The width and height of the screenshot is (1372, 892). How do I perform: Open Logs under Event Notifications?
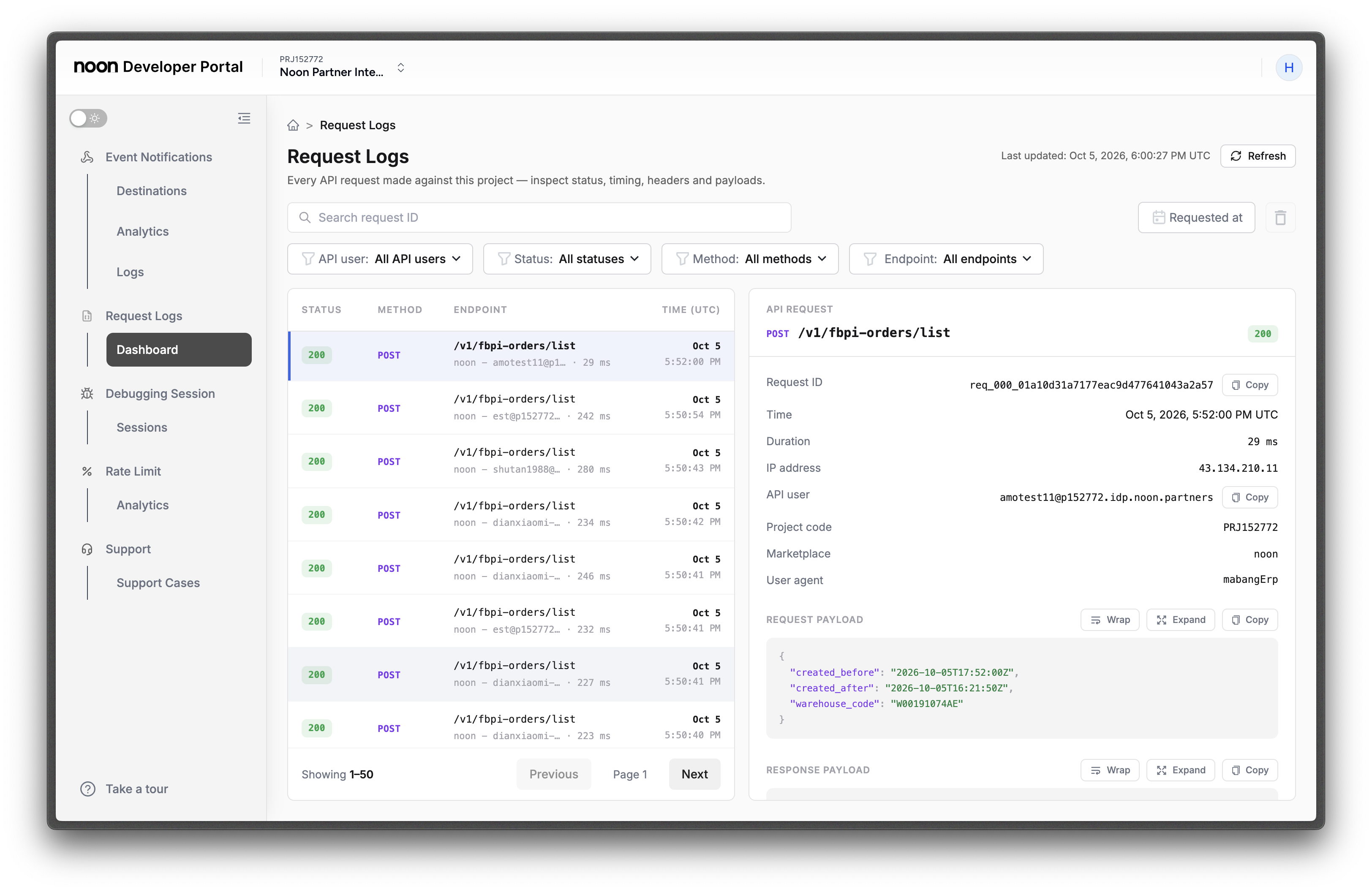point(130,272)
